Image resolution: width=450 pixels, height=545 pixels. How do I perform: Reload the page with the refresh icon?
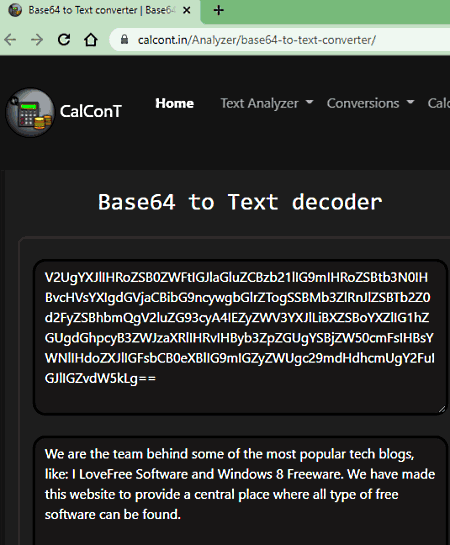[x=64, y=40]
